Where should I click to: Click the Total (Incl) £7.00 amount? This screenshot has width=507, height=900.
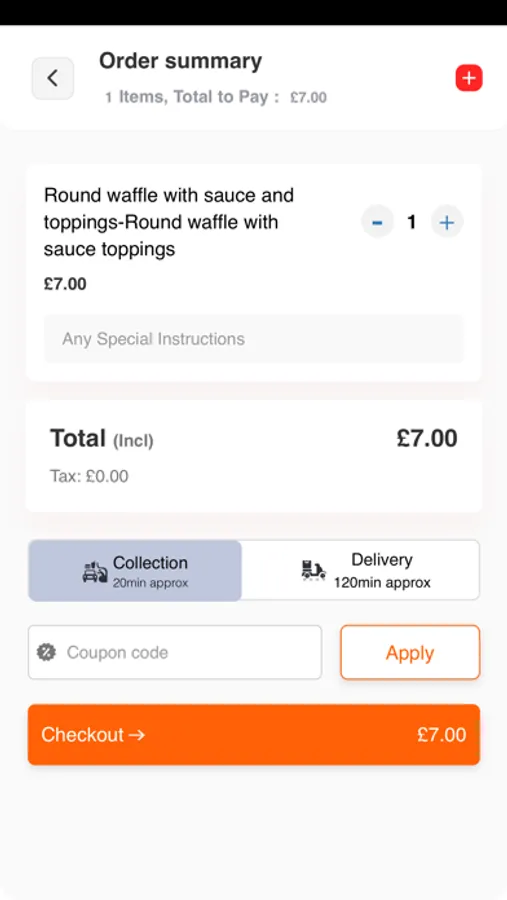(x=427, y=438)
